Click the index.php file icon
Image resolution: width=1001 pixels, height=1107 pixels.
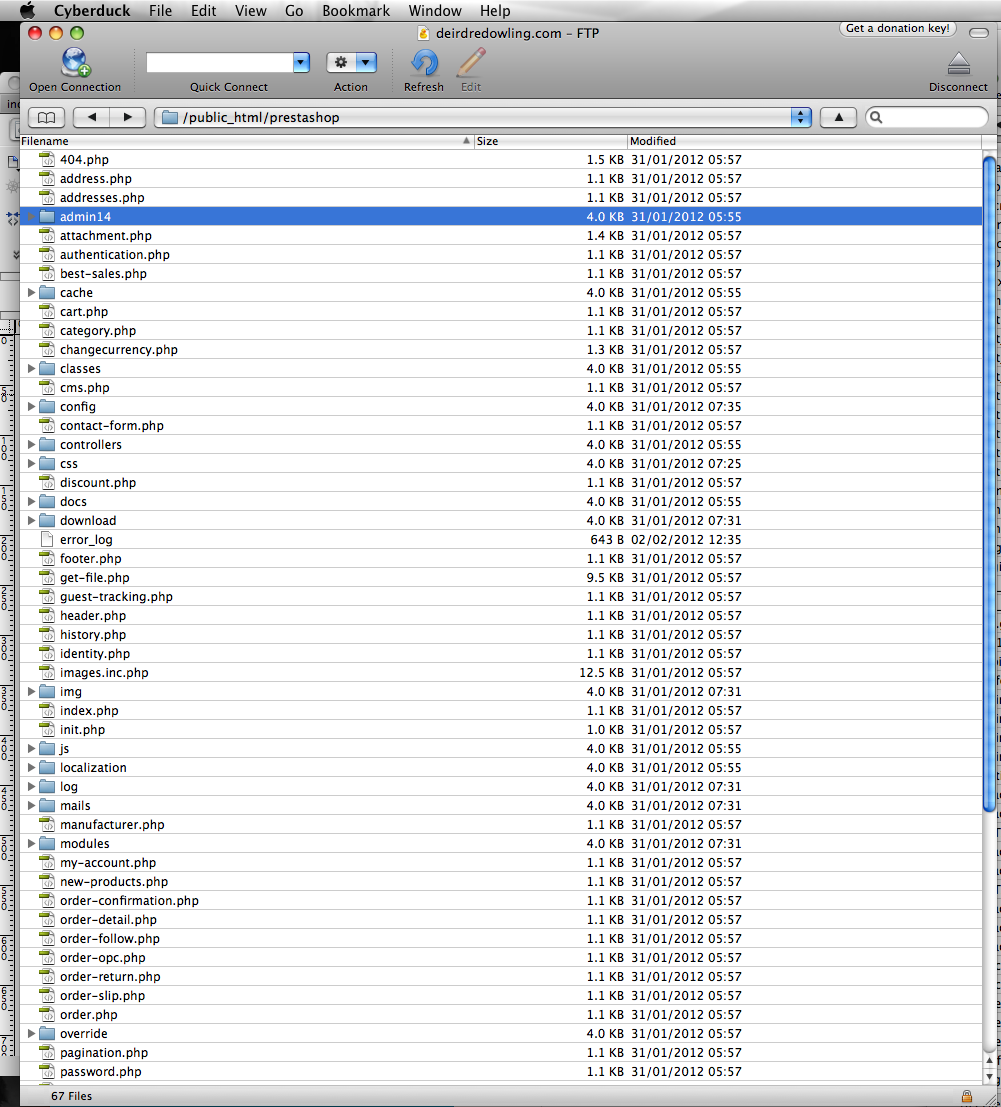(47, 710)
